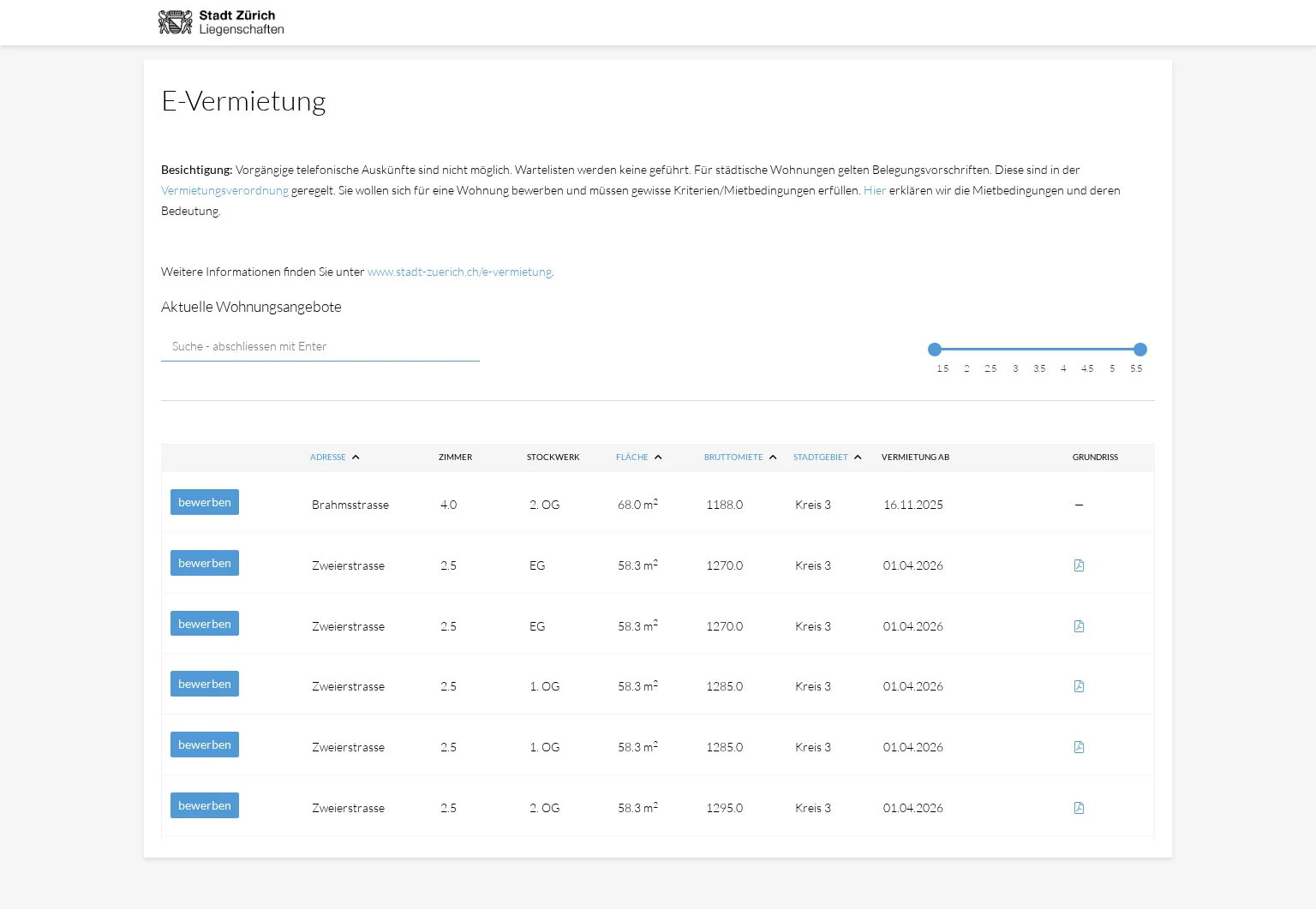Open floor plan PDF for 1295.0 rent apartment
This screenshot has width=1316, height=909.
1079,808
